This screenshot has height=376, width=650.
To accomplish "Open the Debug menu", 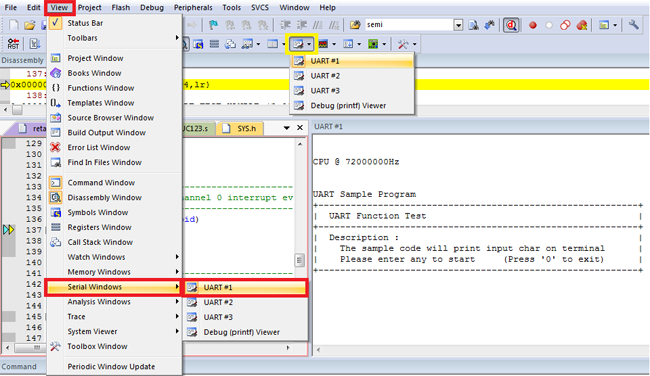I will 151,7.
